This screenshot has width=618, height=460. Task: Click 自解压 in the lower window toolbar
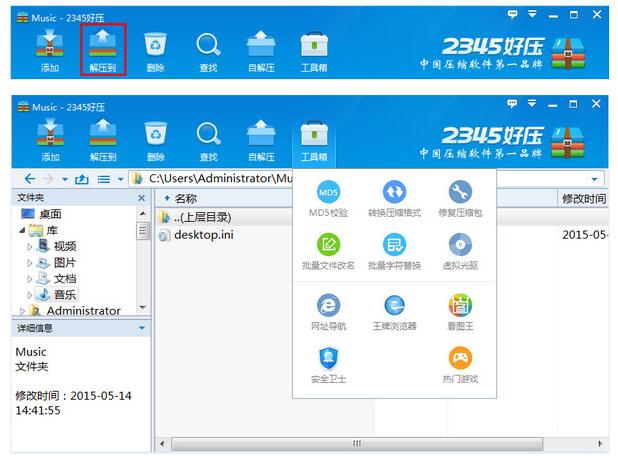(261, 140)
